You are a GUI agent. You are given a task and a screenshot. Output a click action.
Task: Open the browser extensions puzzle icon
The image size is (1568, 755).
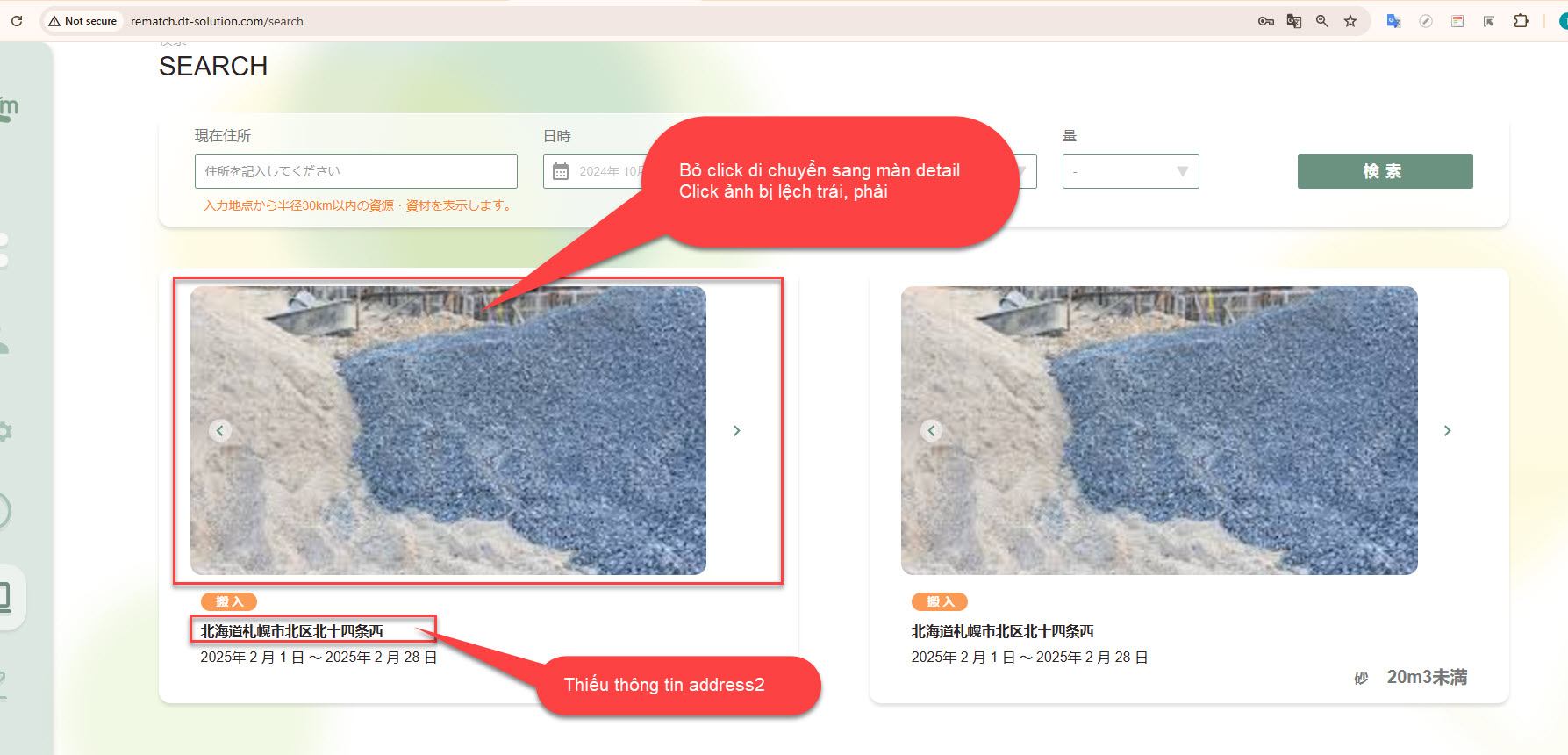tap(1521, 21)
